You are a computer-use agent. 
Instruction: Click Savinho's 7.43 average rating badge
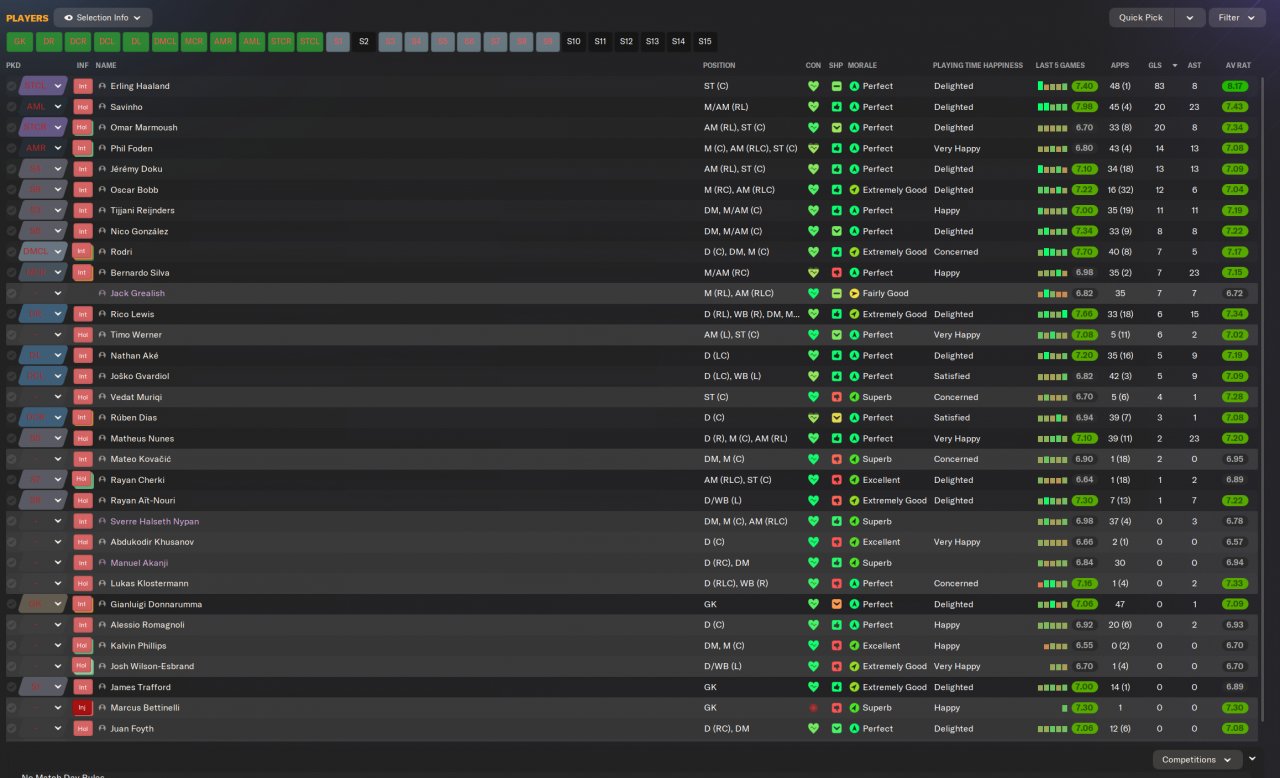[x=1234, y=107]
